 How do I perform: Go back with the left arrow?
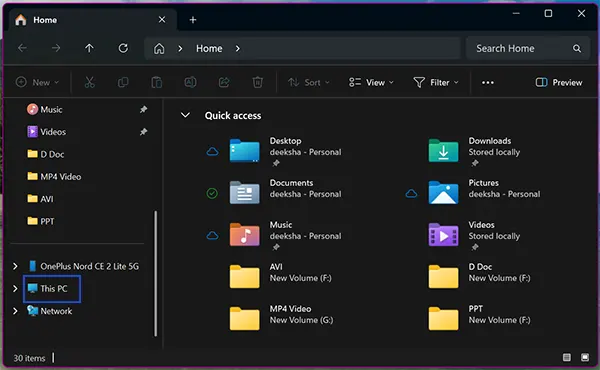[22, 48]
